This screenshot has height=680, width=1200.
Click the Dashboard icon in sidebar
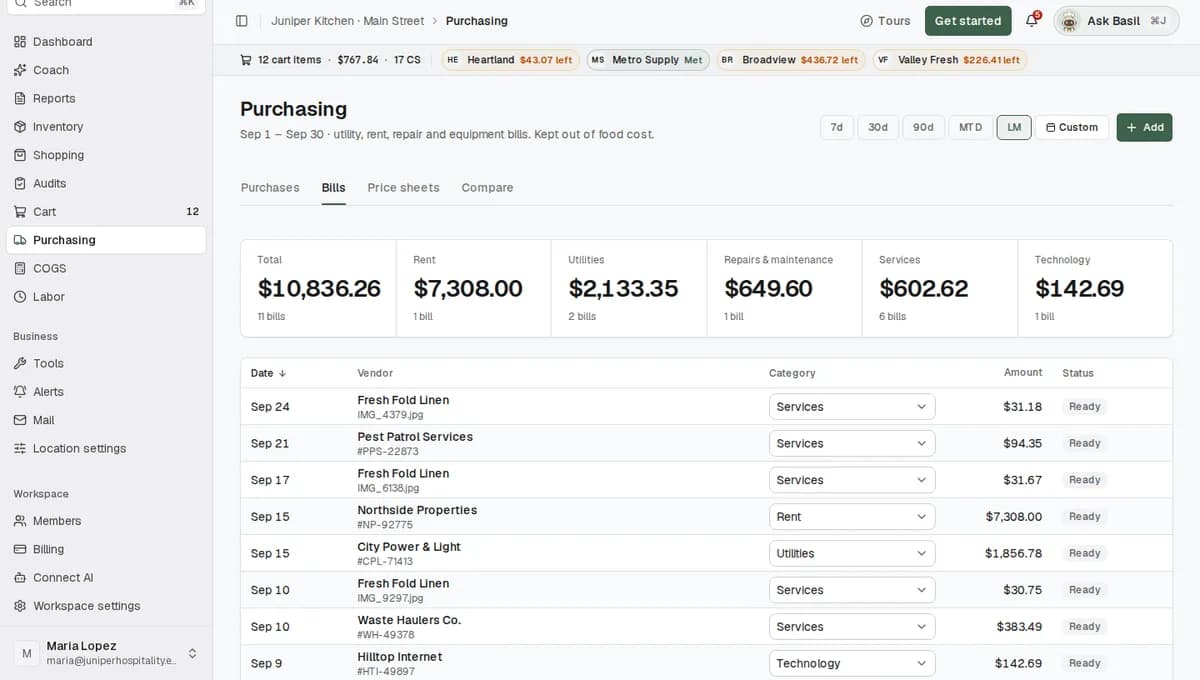point(20,42)
